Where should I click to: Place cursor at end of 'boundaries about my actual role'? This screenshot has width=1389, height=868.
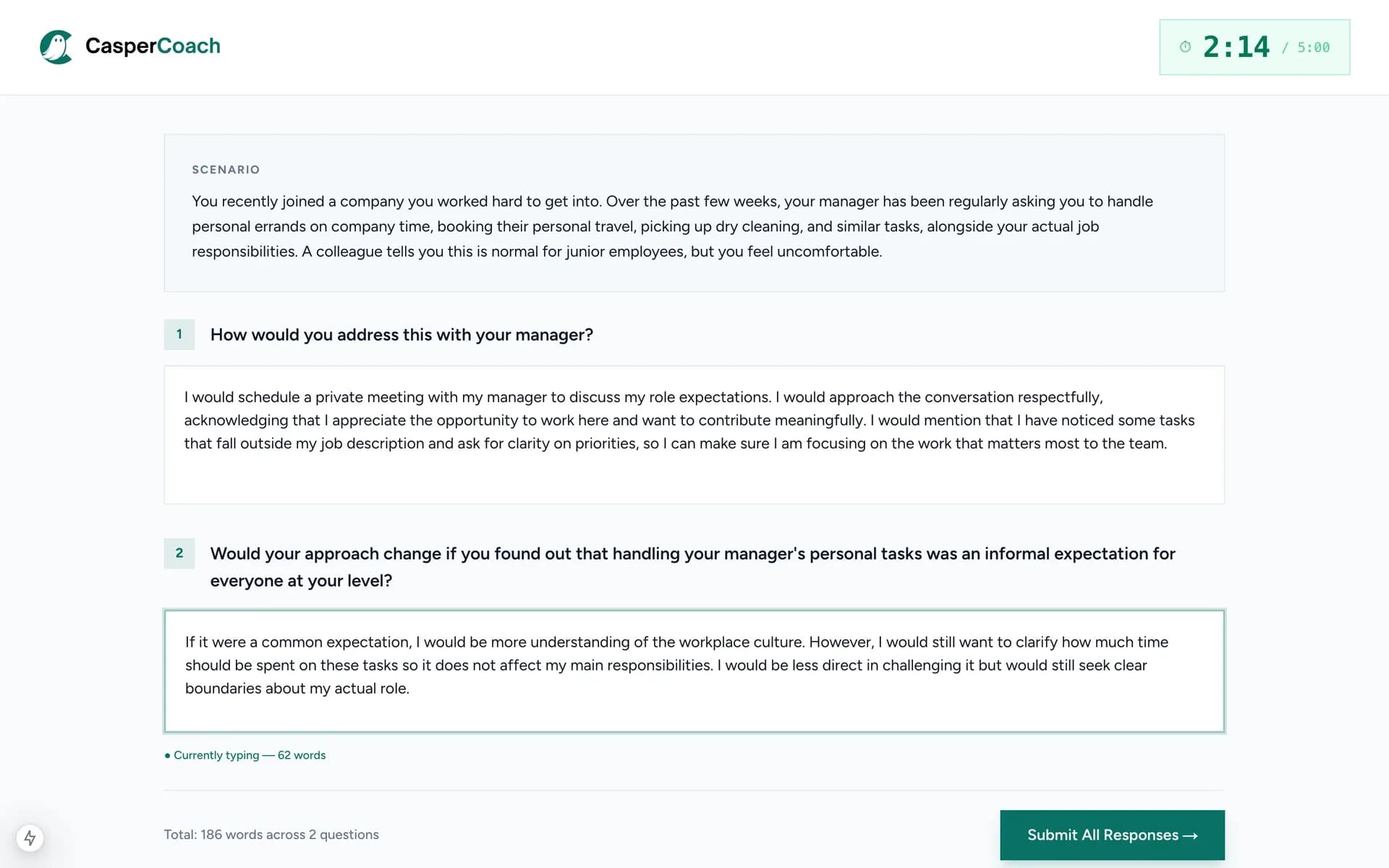coord(410,689)
